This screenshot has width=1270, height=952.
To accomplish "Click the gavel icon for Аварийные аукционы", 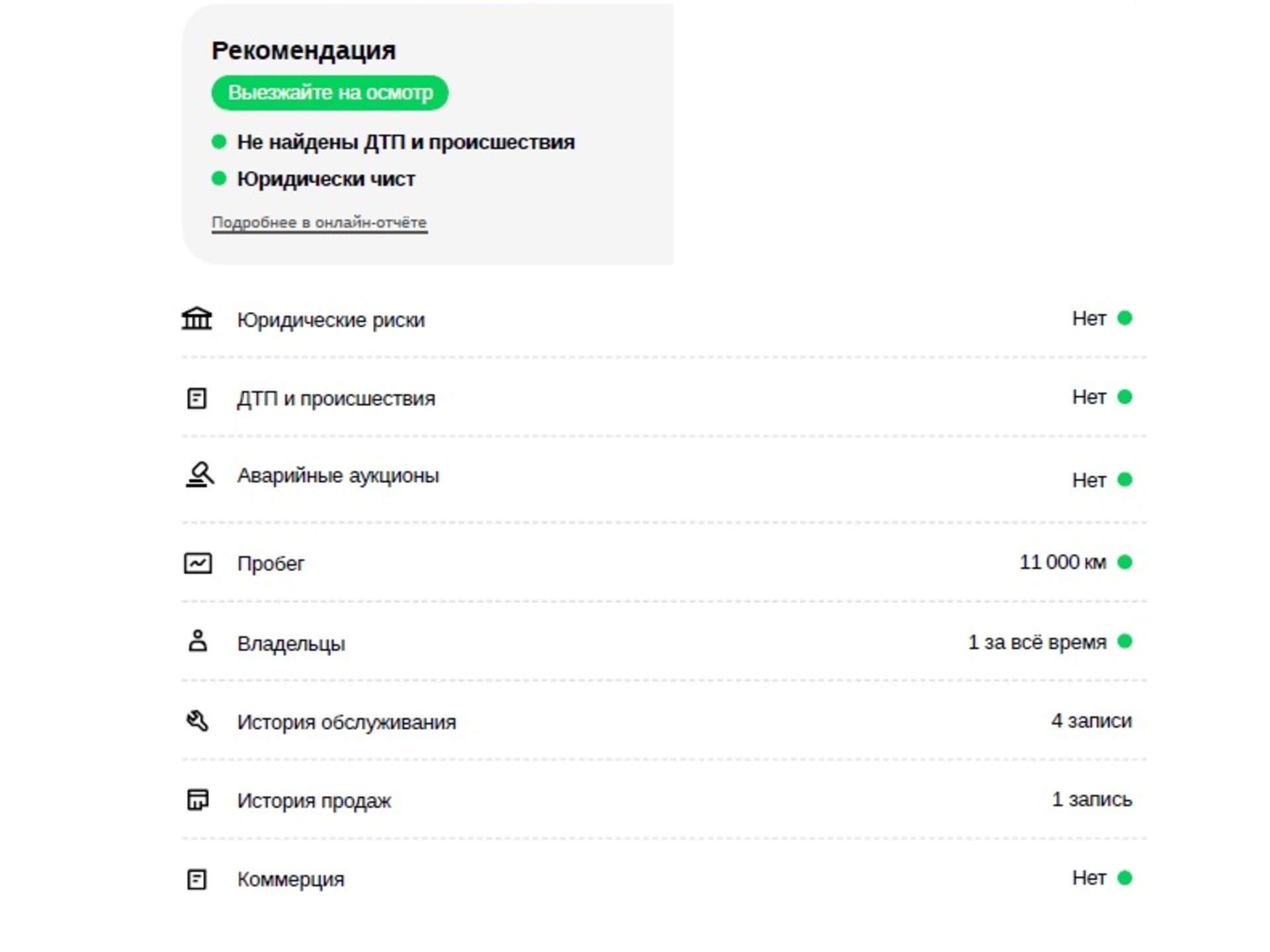I will tap(199, 475).
